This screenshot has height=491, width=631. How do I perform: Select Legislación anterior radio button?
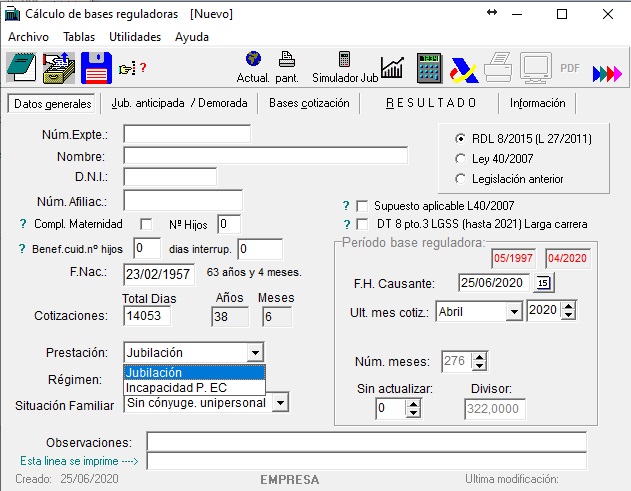tap(460, 179)
